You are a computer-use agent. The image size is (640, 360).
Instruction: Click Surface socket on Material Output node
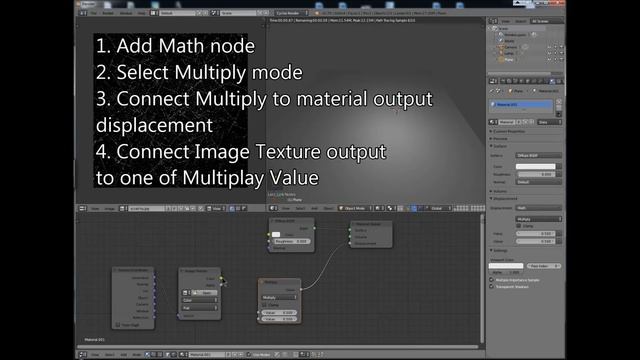tap(350, 230)
